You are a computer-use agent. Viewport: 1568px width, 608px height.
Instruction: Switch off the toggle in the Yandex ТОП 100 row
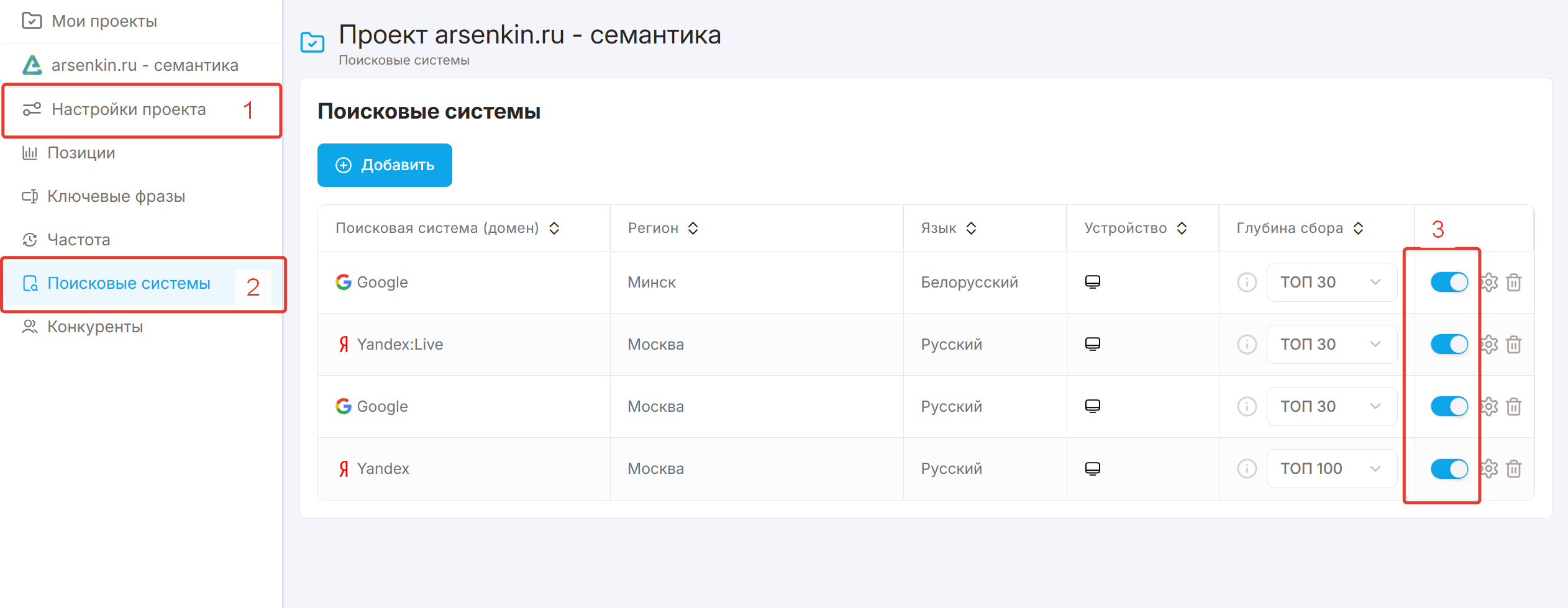pyautogui.click(x=1449, y=469)
